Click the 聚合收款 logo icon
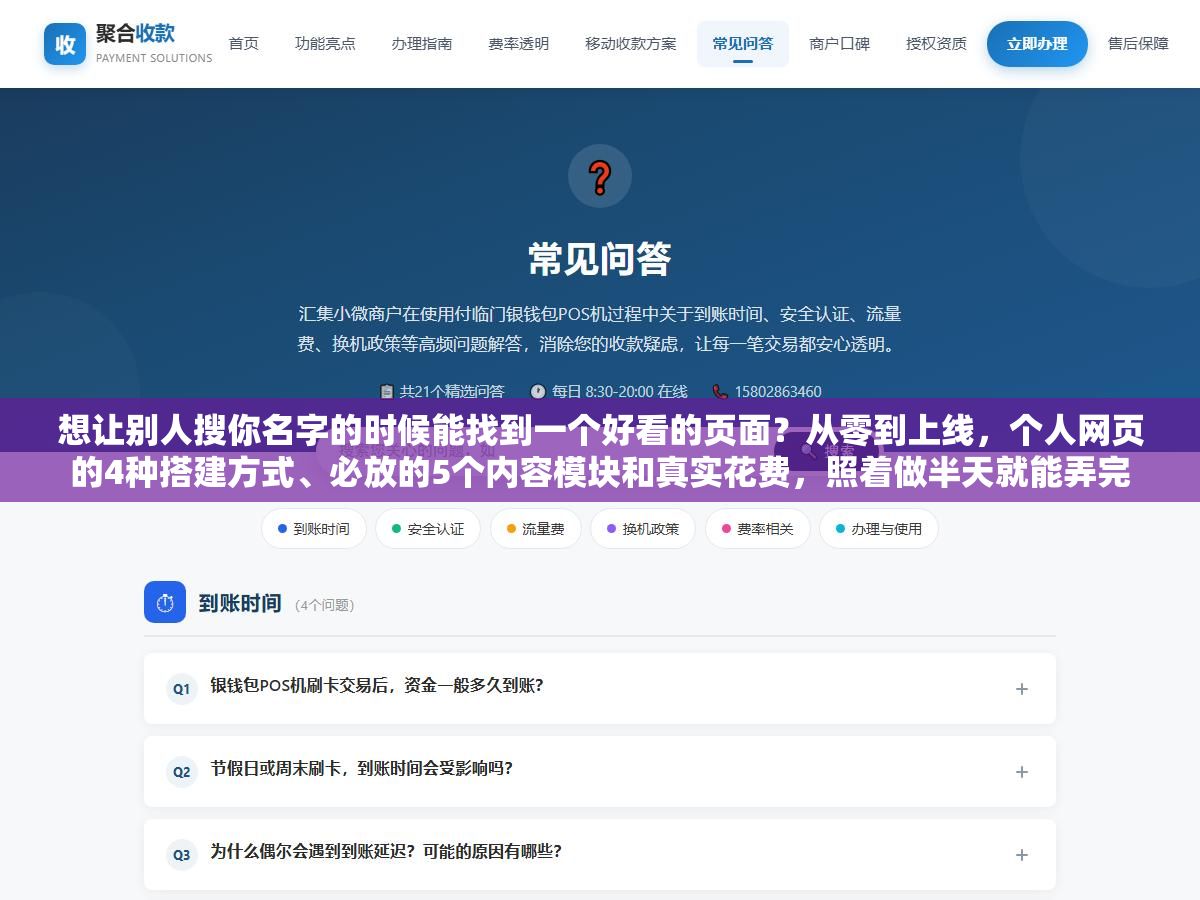The image size is (1200, 900). click(65, 44)
